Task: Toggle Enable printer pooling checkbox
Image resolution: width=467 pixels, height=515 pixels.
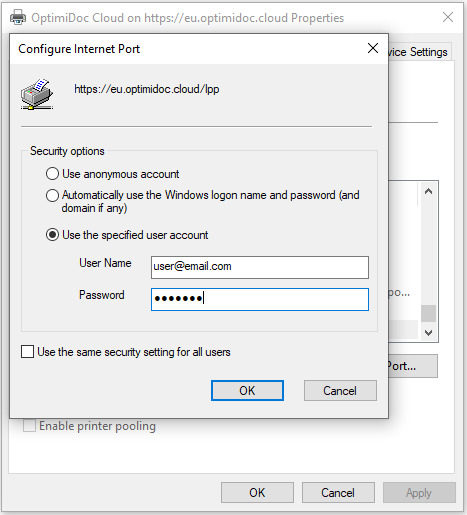Action: (29, 426)
